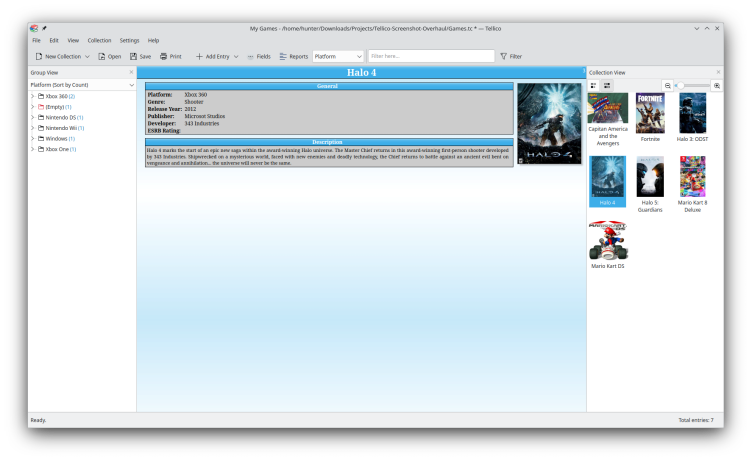Expand the Nintendo Wii group
752x461 pixels.
tap(32, 128)
